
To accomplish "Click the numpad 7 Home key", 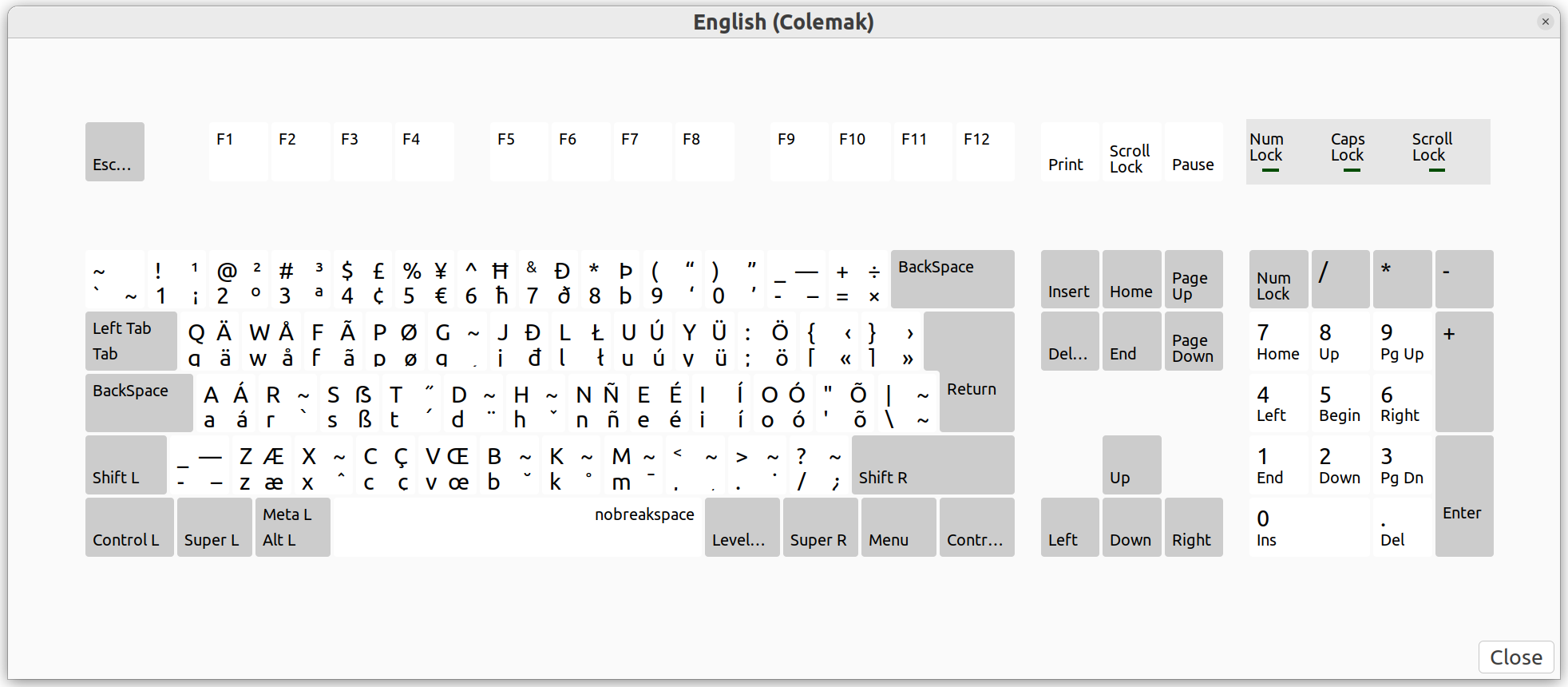I will pyautogui.click(x=1279, y=341).
